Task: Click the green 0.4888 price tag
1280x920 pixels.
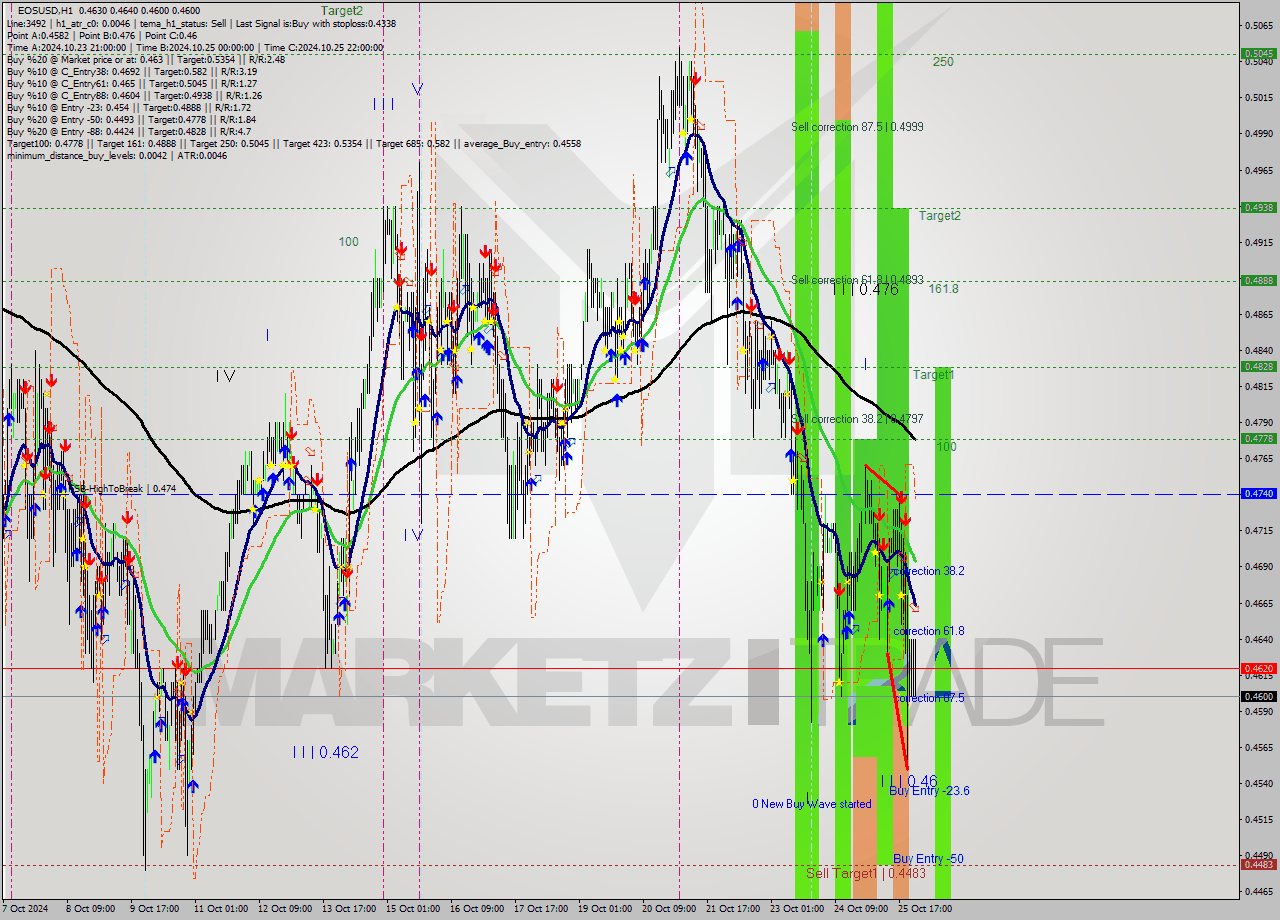Action: coord(1257,281)
